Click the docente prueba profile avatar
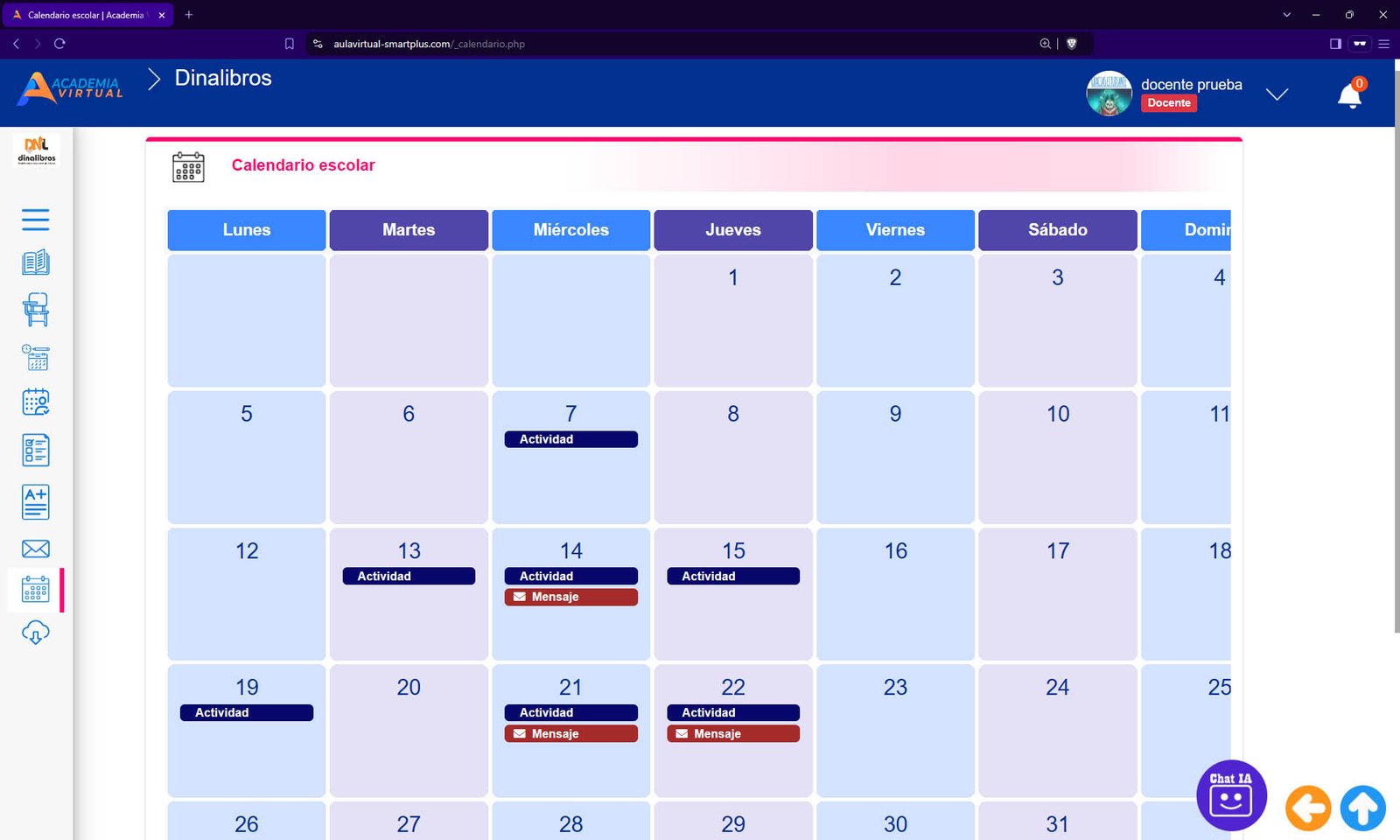Screen dimensions: 1400x840 1109,94
